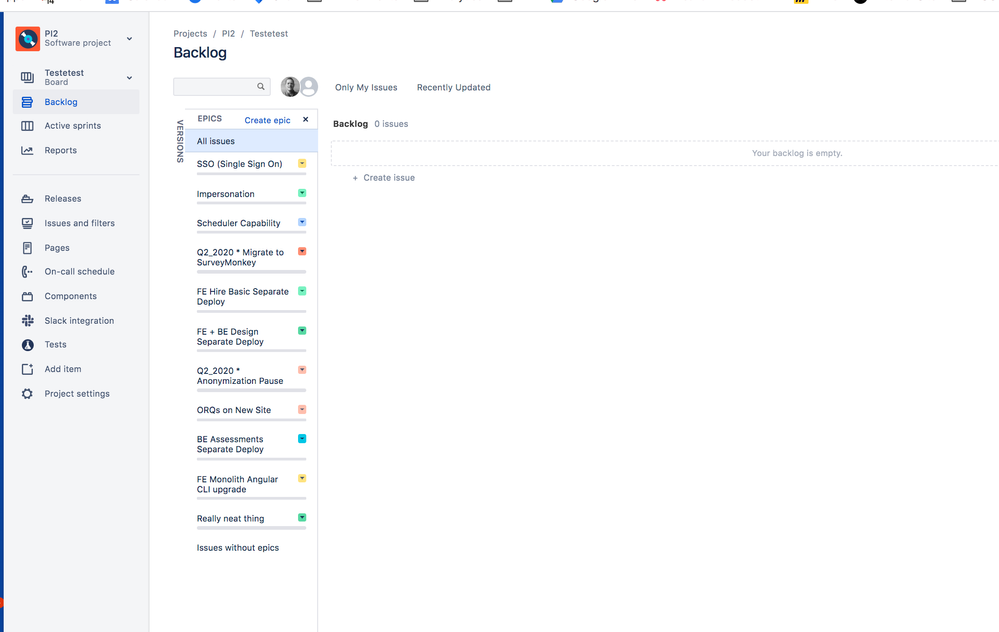Select All issues in the Epics panel

pyautogui.click(x=215, y=141)
